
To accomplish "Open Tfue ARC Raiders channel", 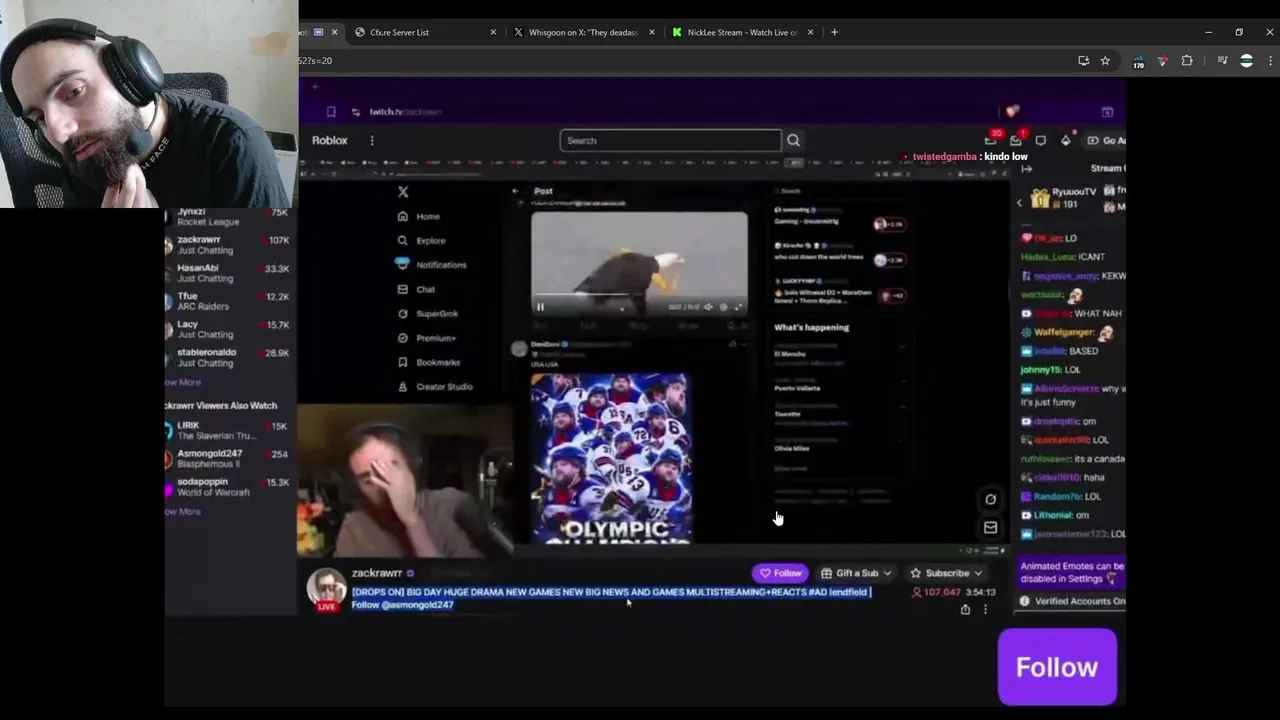I will tap(228, 301).
